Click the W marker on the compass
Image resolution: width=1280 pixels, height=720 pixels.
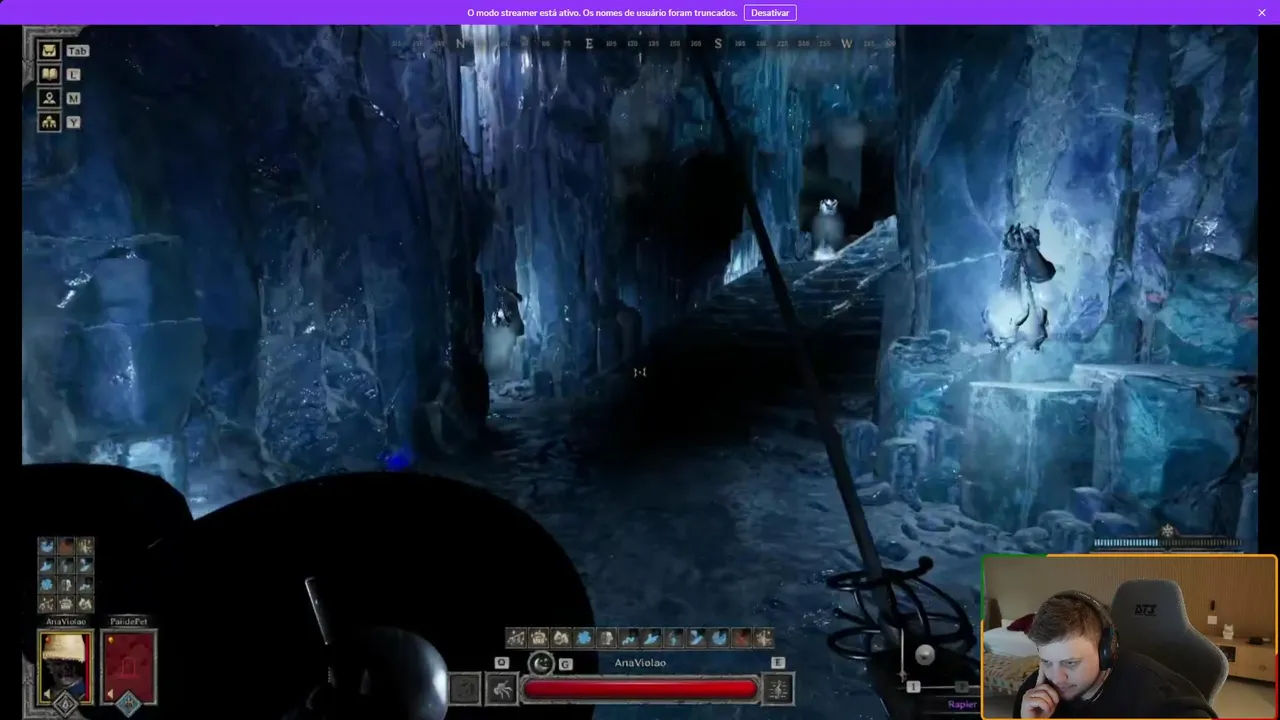point(847,44)
